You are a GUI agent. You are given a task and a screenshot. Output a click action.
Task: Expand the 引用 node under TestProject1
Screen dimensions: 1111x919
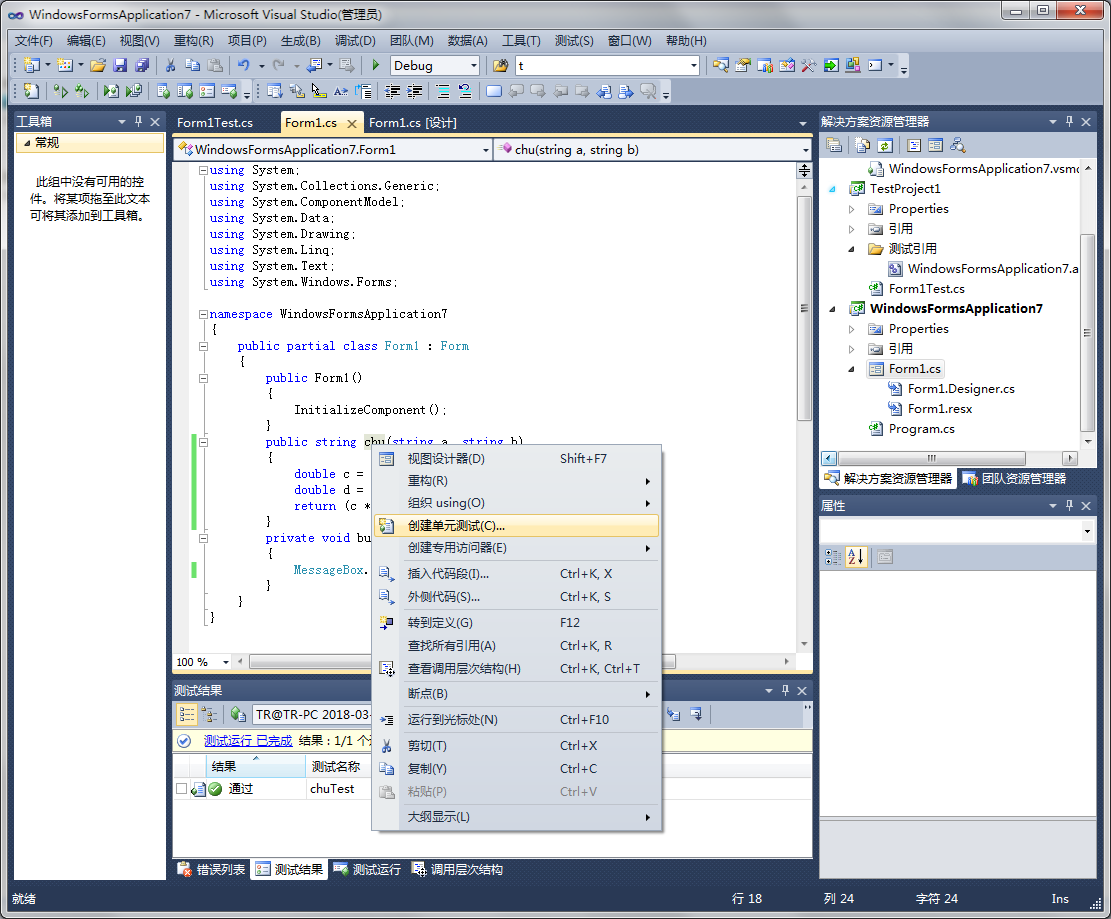pos(852,229)
